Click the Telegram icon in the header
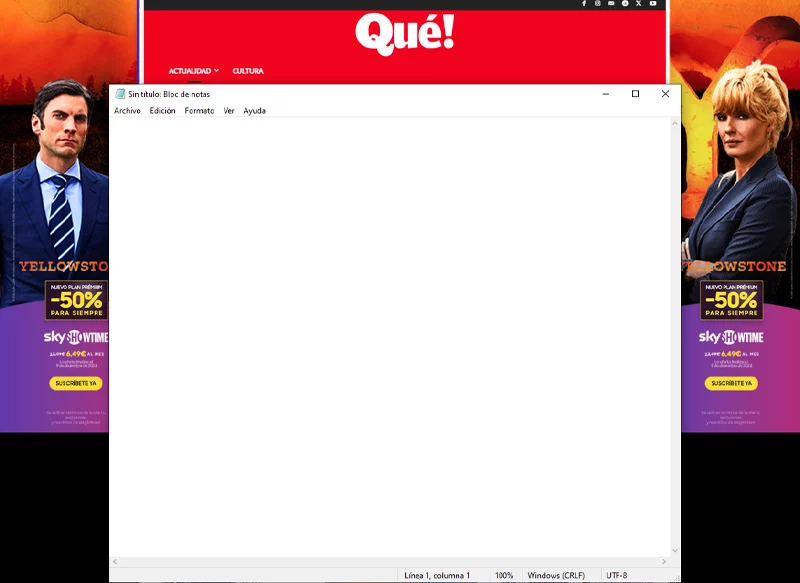The height and width of the screenshot is (583, 800). [625, 4]
